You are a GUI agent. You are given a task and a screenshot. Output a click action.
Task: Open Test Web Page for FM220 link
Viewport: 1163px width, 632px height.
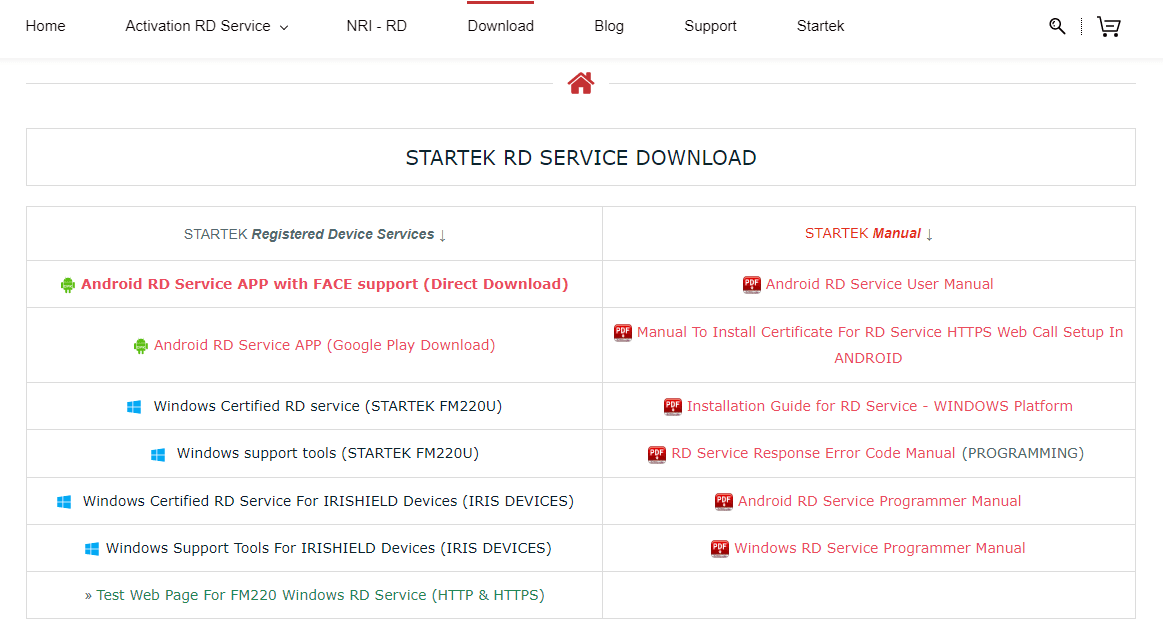[x=320, y=595]
